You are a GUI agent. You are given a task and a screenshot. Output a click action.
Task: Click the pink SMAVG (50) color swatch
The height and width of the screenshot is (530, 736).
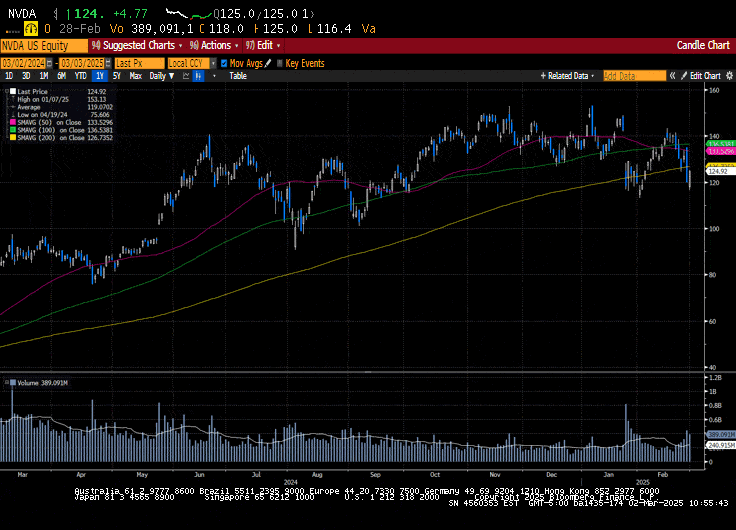coord(12,123)
